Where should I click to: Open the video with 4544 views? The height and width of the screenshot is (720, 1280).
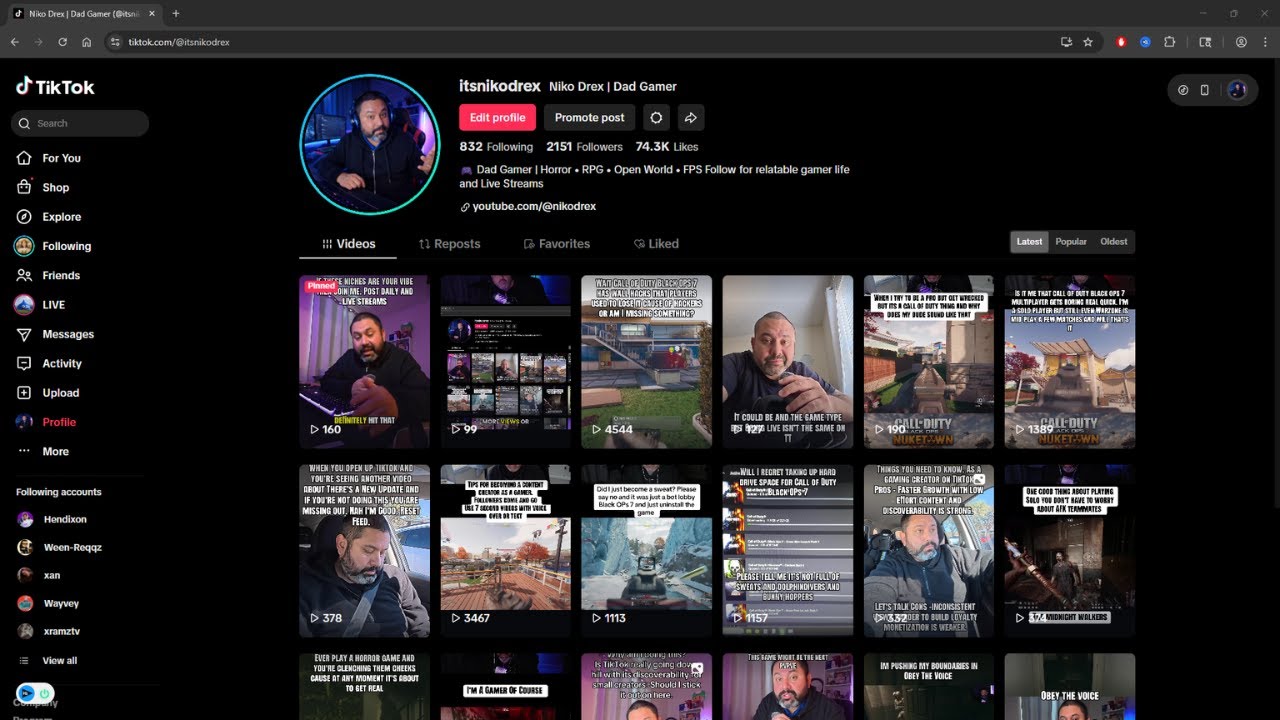click(646, 361)
